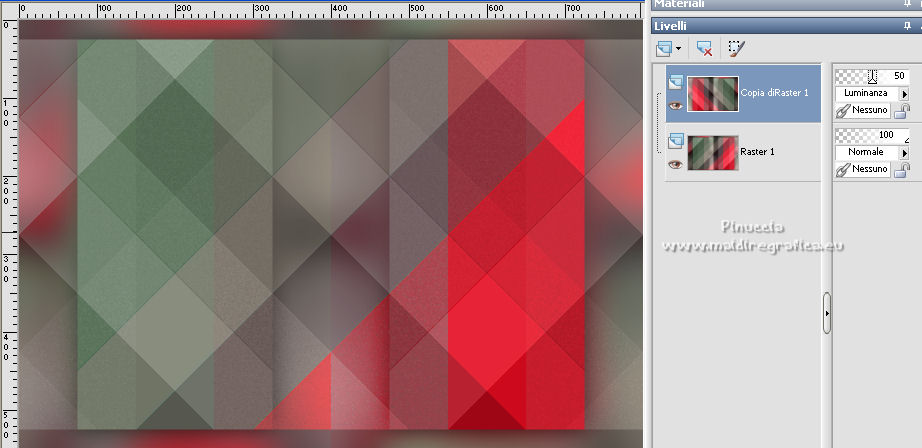Viewport: 922px width, 448px height.
Task: Click the Livelli panel title bar
Action: click(x=786, y=26)
